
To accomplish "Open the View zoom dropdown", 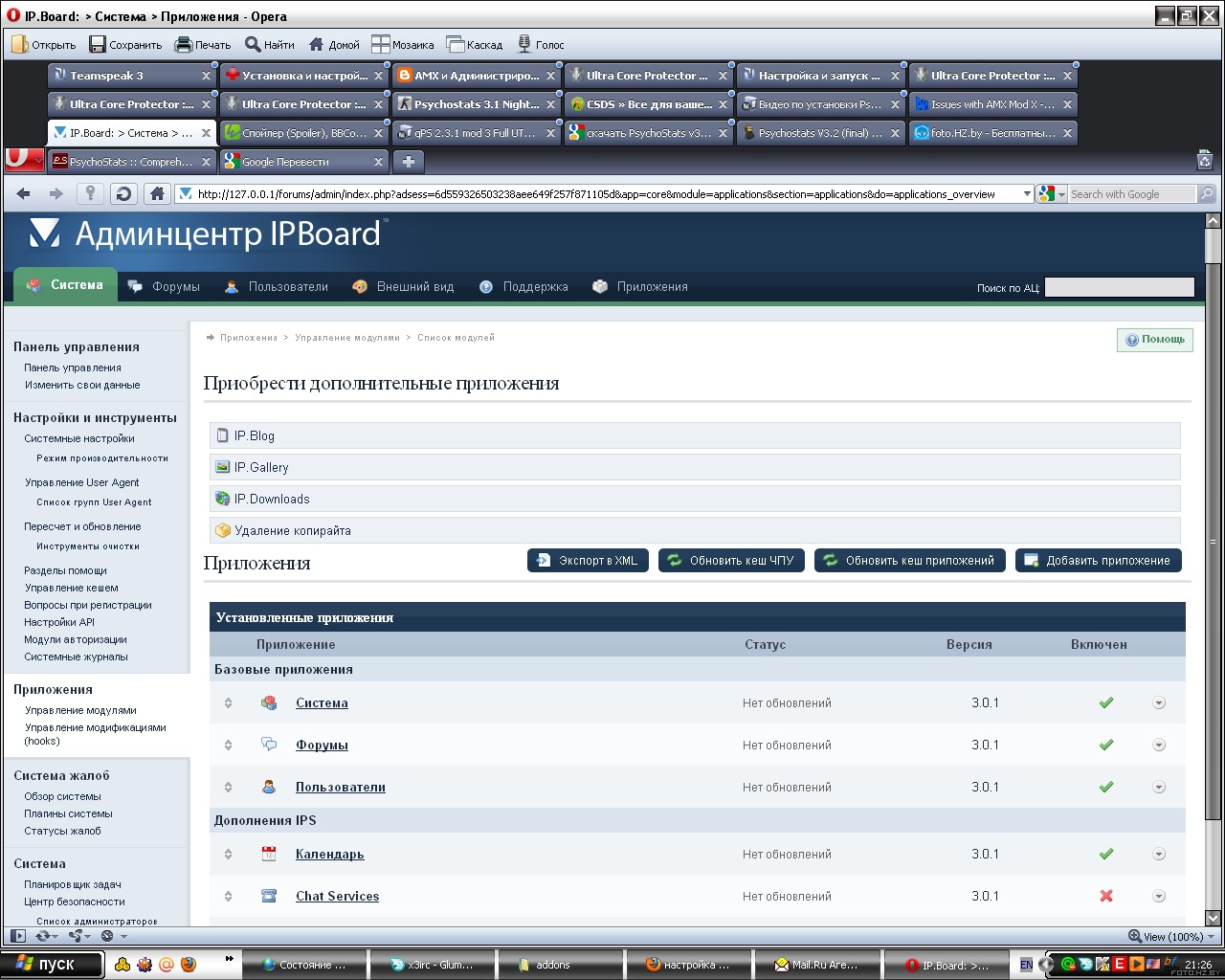I will click(1211, 937).
